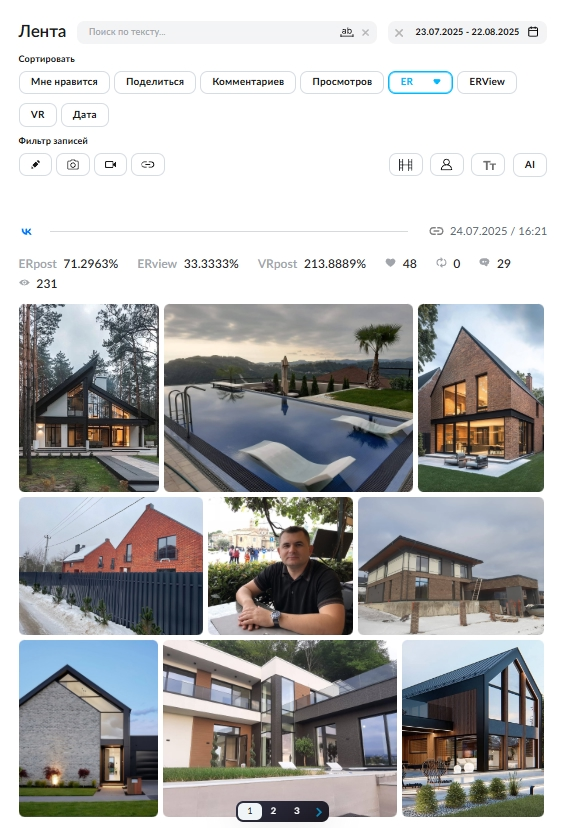
Task: Sort by Комментариев
Action: click(248, 82)
